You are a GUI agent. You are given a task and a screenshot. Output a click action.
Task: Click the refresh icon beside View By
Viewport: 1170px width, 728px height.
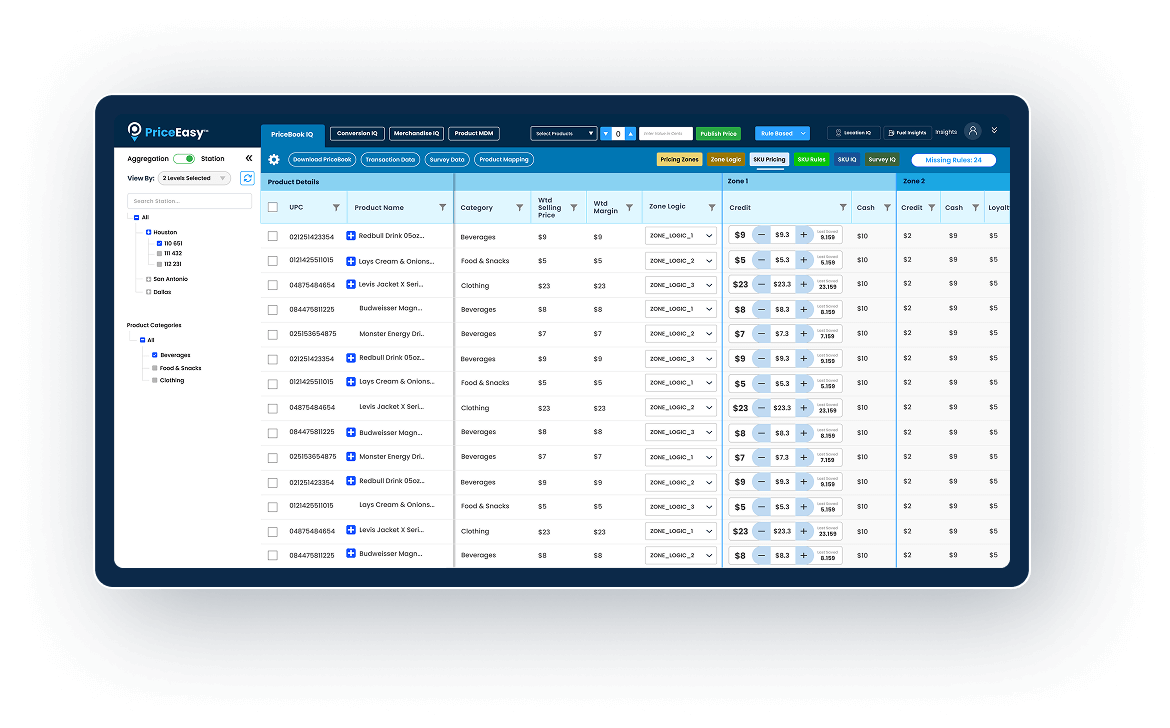[x=247, y=178]
